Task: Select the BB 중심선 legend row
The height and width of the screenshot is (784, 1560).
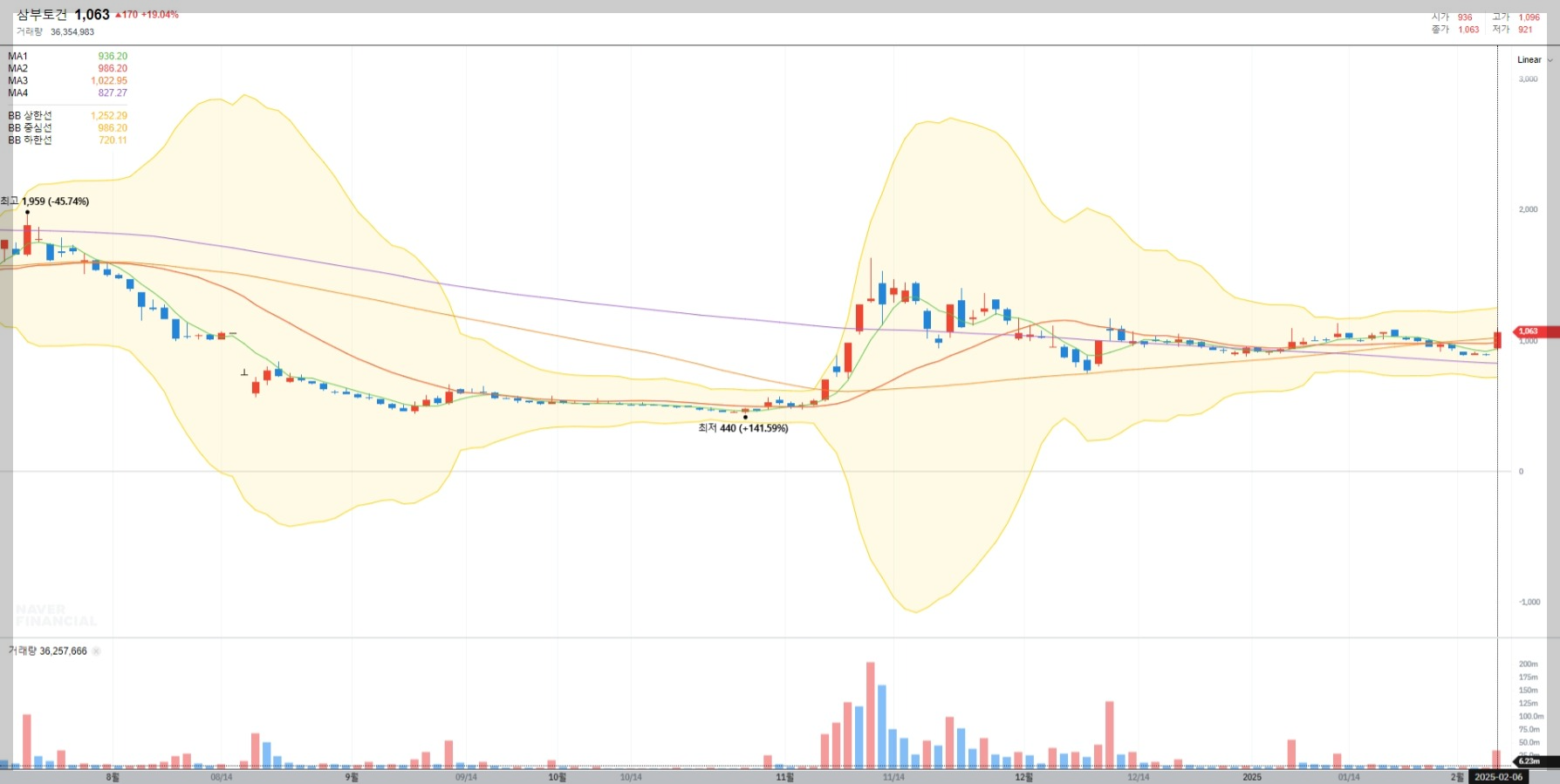Action: pos(67,127)
